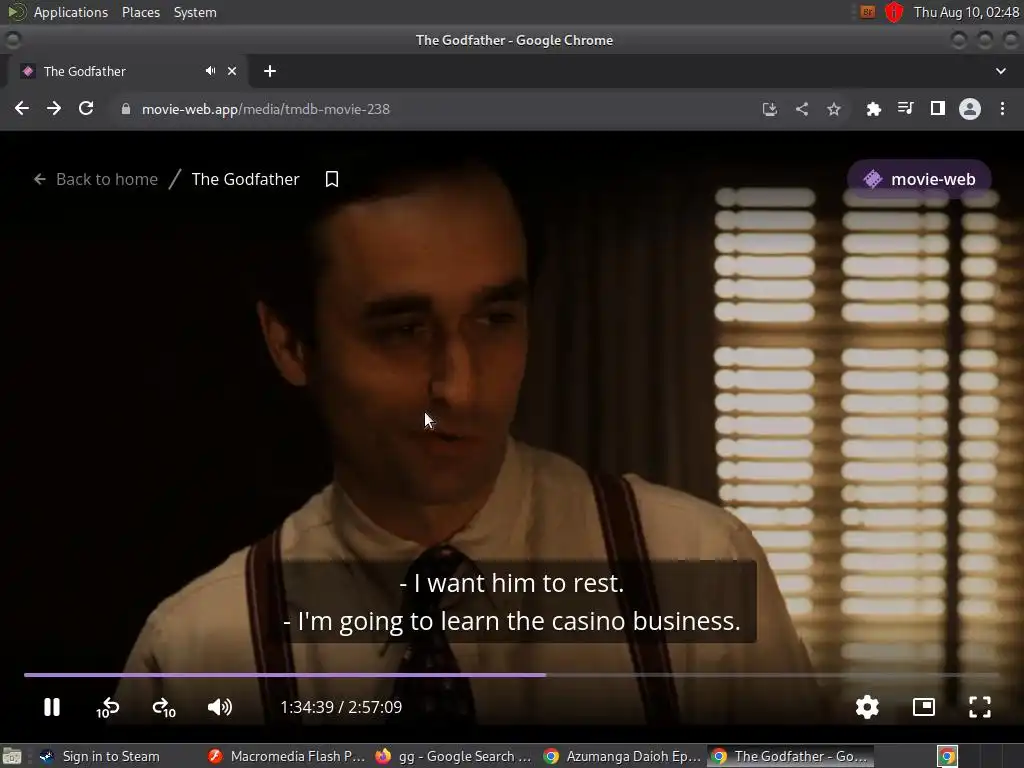The height and width of the screenshot is (768, 1024).
Task: Open the Chrome three-dot menu
Action: (1002, 108)
